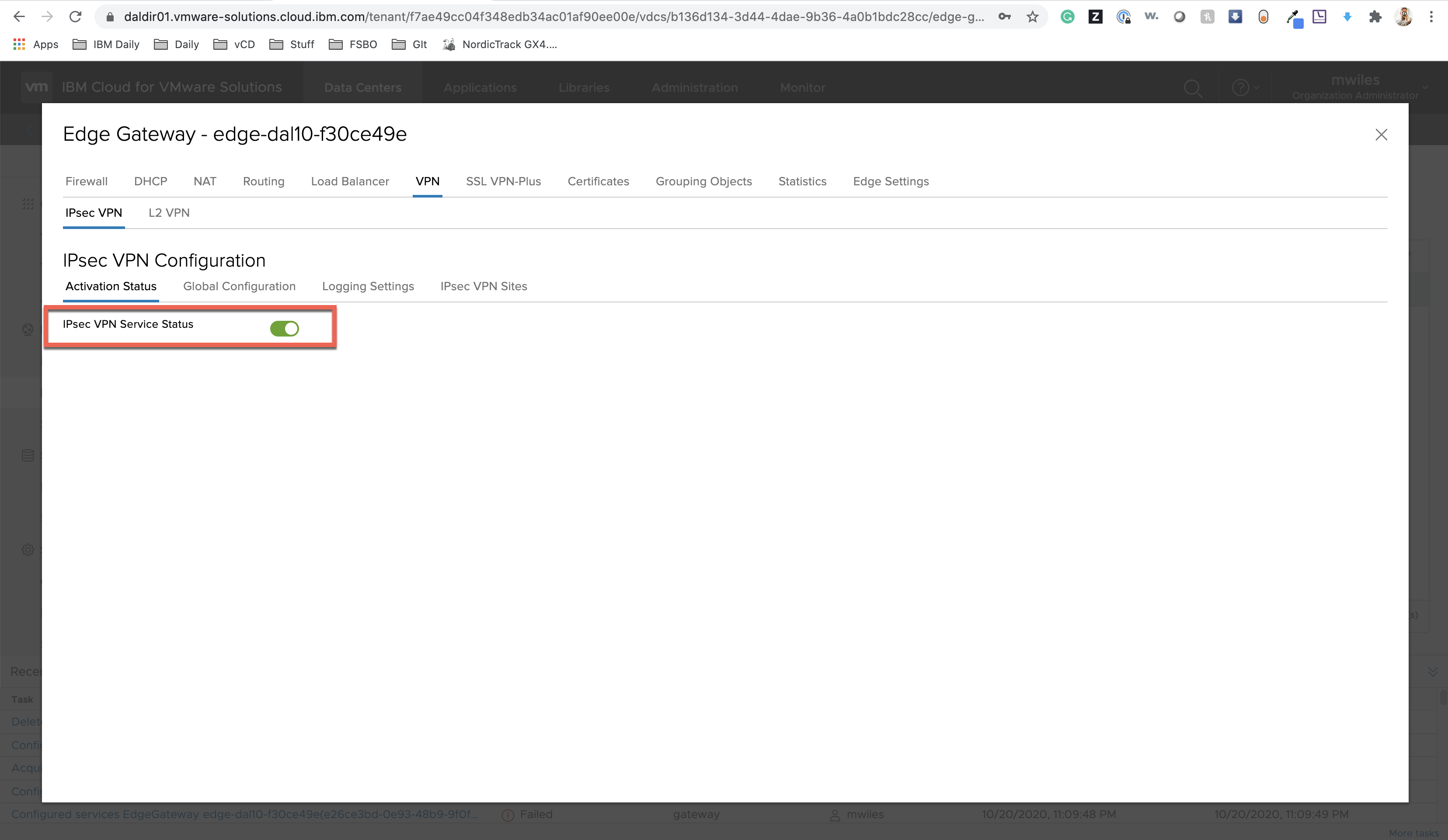Screen dimensions: 1448x840
Task: Click the Chrome profile avatar
Action: point(1403,17)
